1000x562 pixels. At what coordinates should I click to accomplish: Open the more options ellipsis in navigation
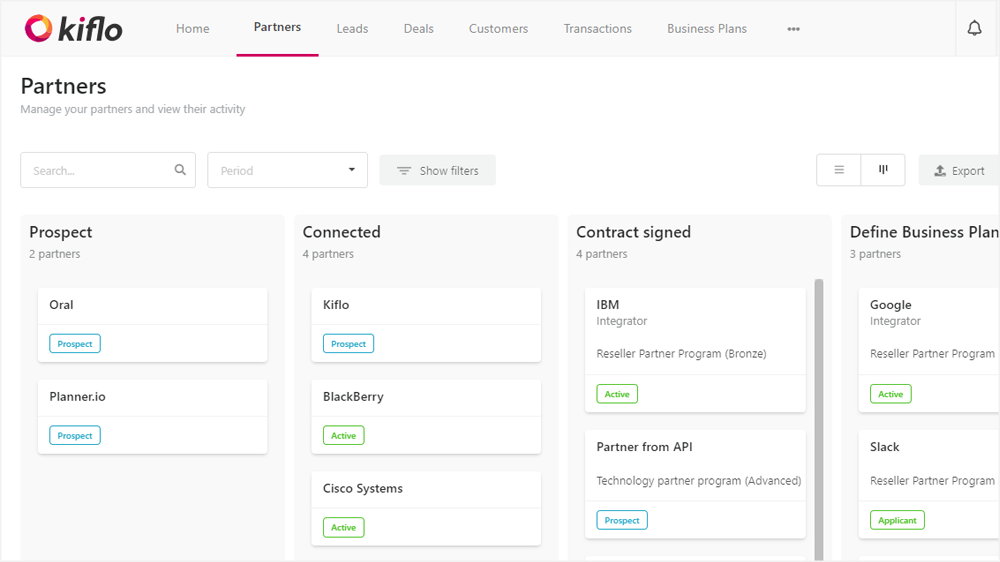[x=793, y=29]
